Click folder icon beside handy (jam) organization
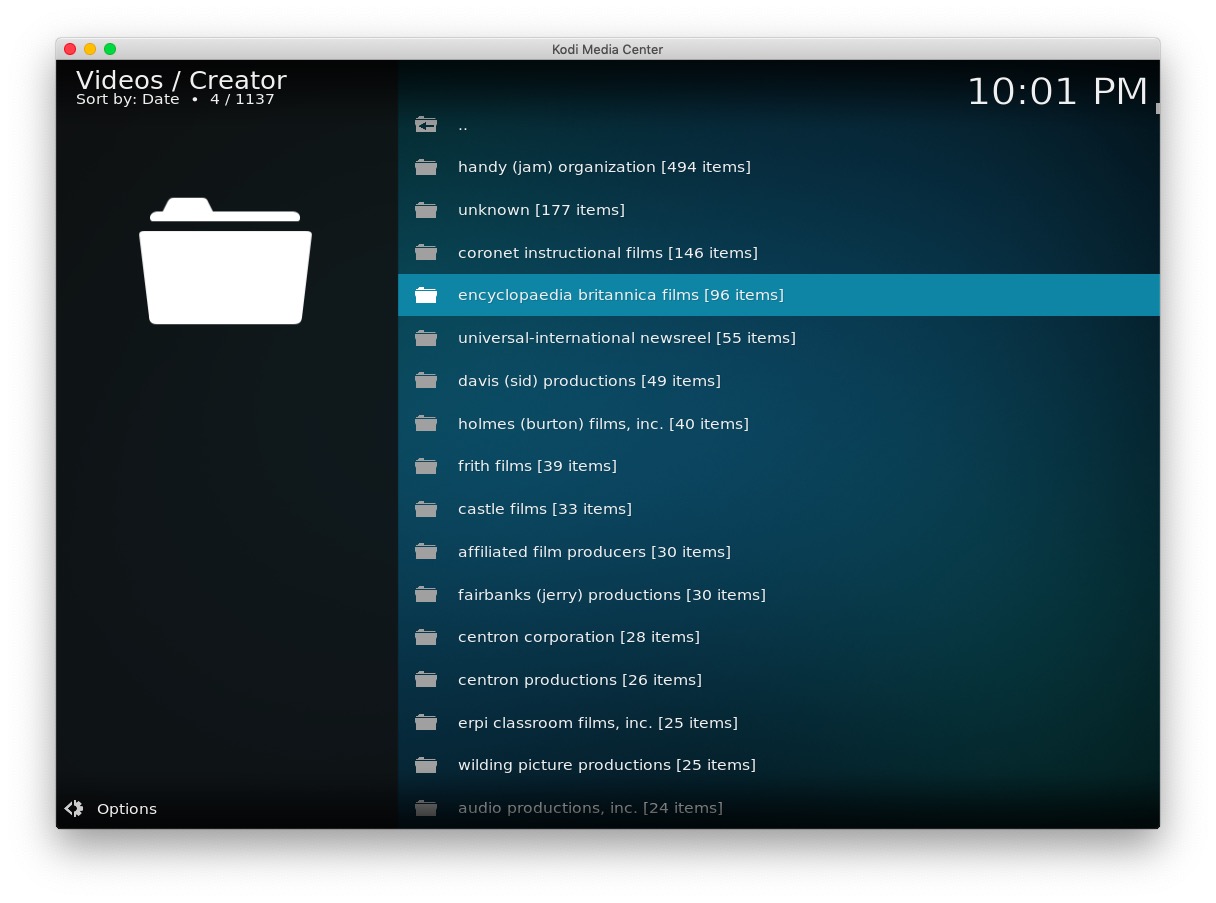Screen dimensions: 1216x903 coord(426,167)
